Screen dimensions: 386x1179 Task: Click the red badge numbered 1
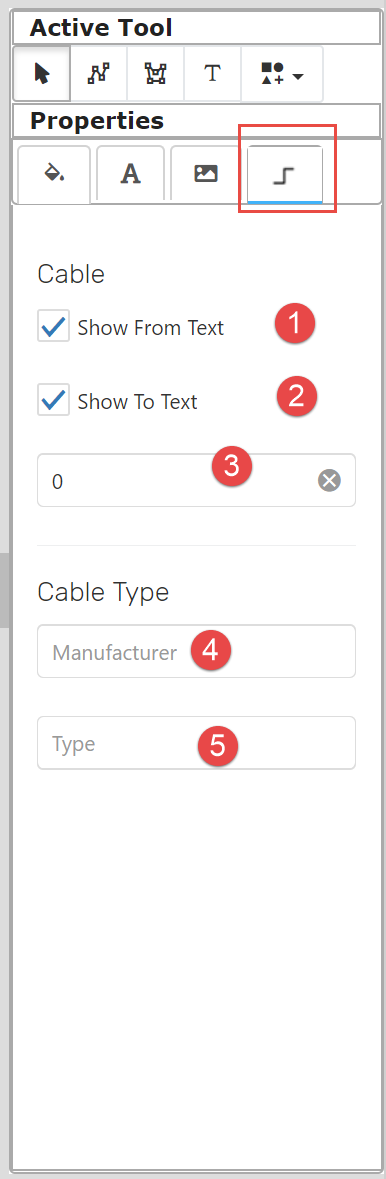tap(294, 324)
